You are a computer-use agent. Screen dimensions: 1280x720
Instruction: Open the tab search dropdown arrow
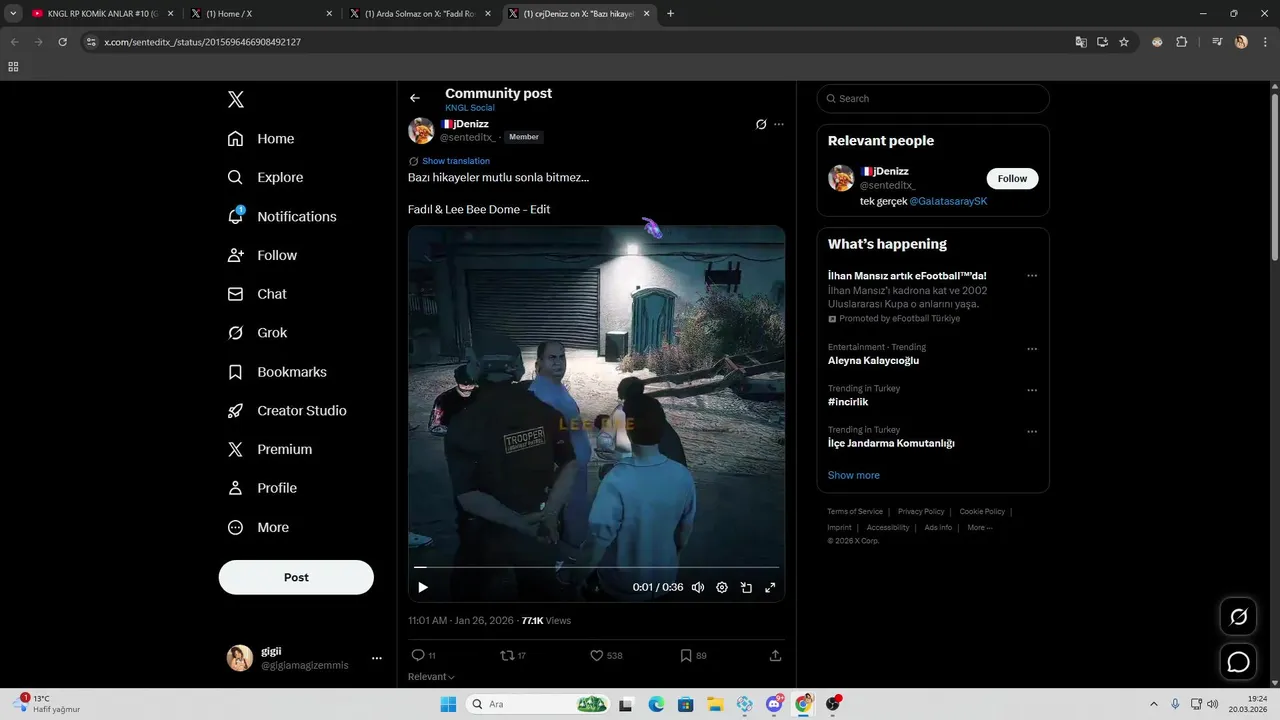coord(13,14)
